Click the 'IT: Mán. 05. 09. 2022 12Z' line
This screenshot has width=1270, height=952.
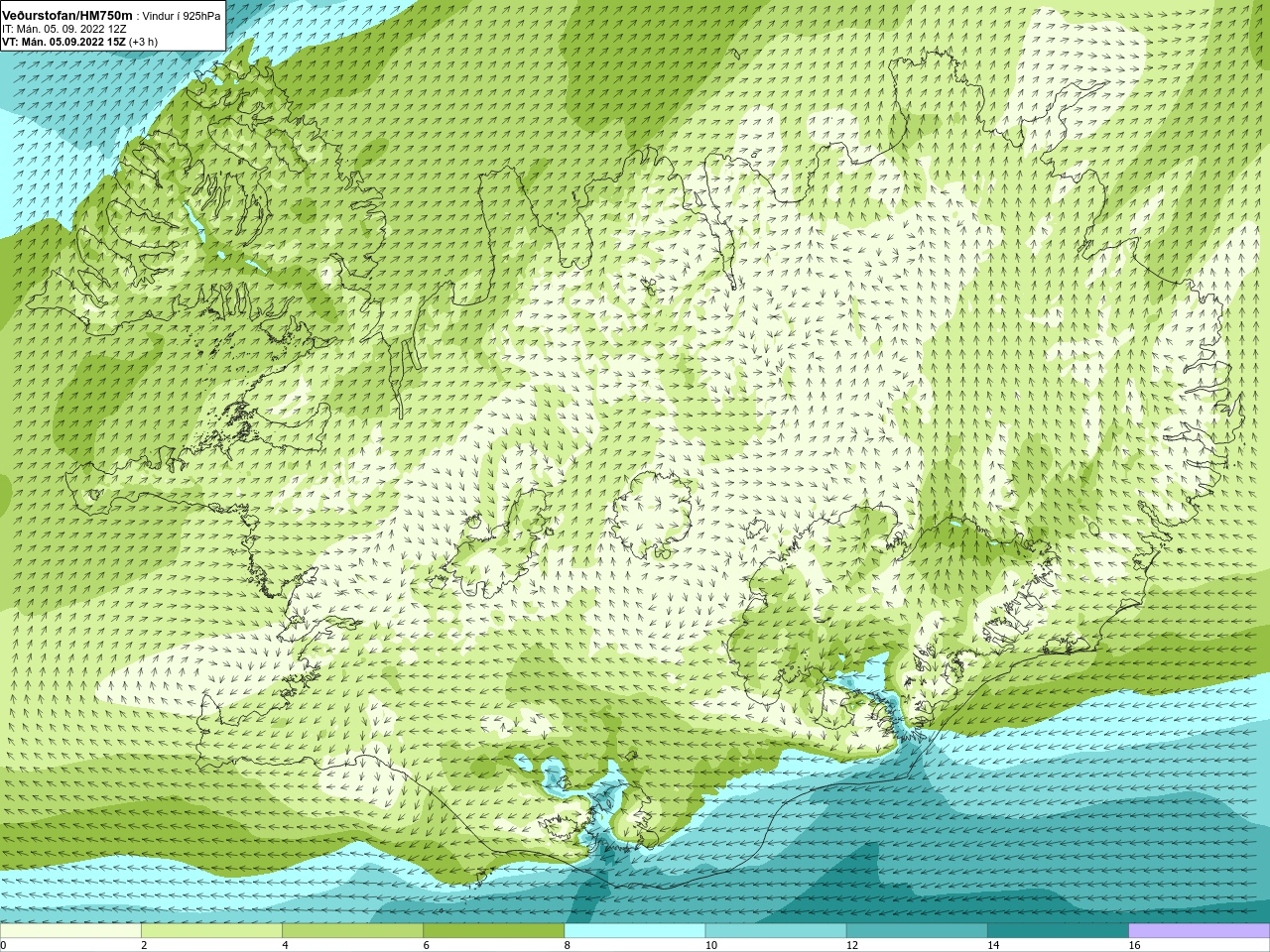coord(63,29)
